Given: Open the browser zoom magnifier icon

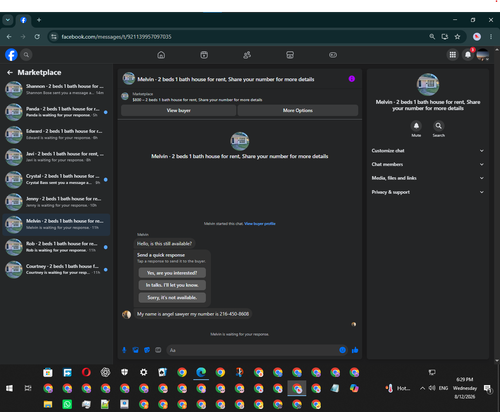Looking at the screenshot, I should [x=432, y=37].
